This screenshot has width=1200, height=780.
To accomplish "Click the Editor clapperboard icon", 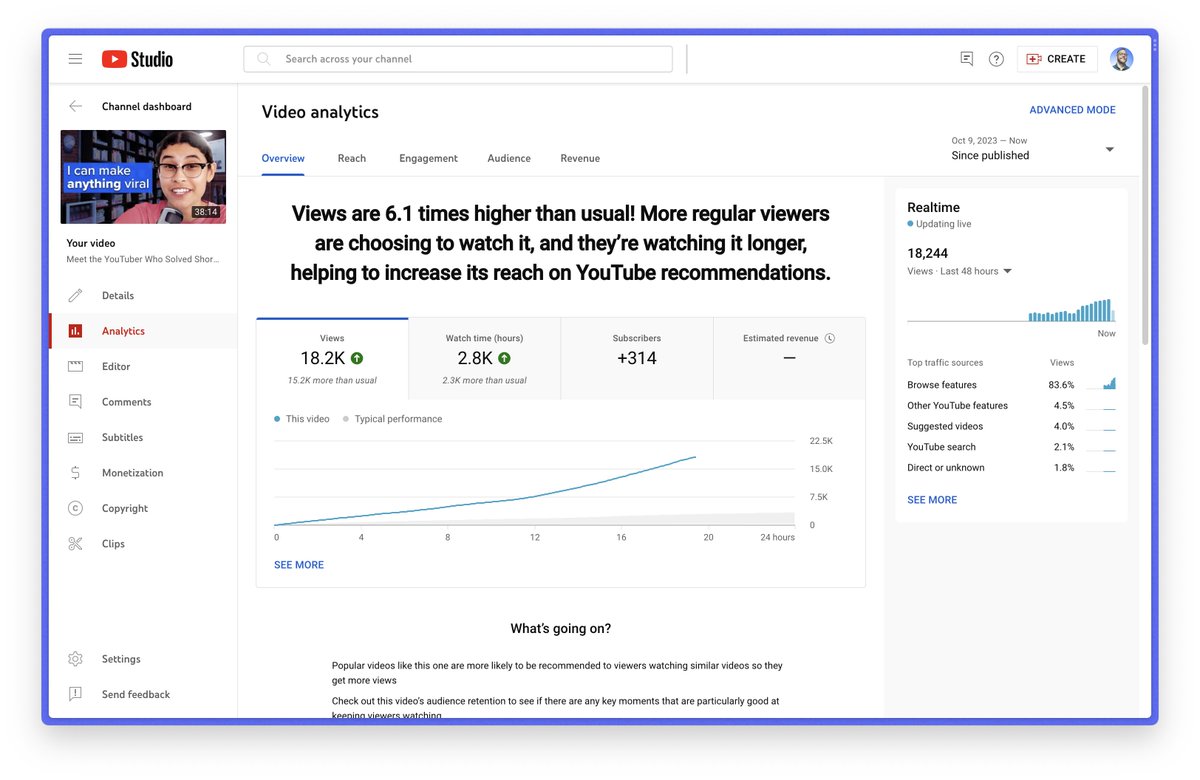I will pyautogui.click(x=75, y=367).
